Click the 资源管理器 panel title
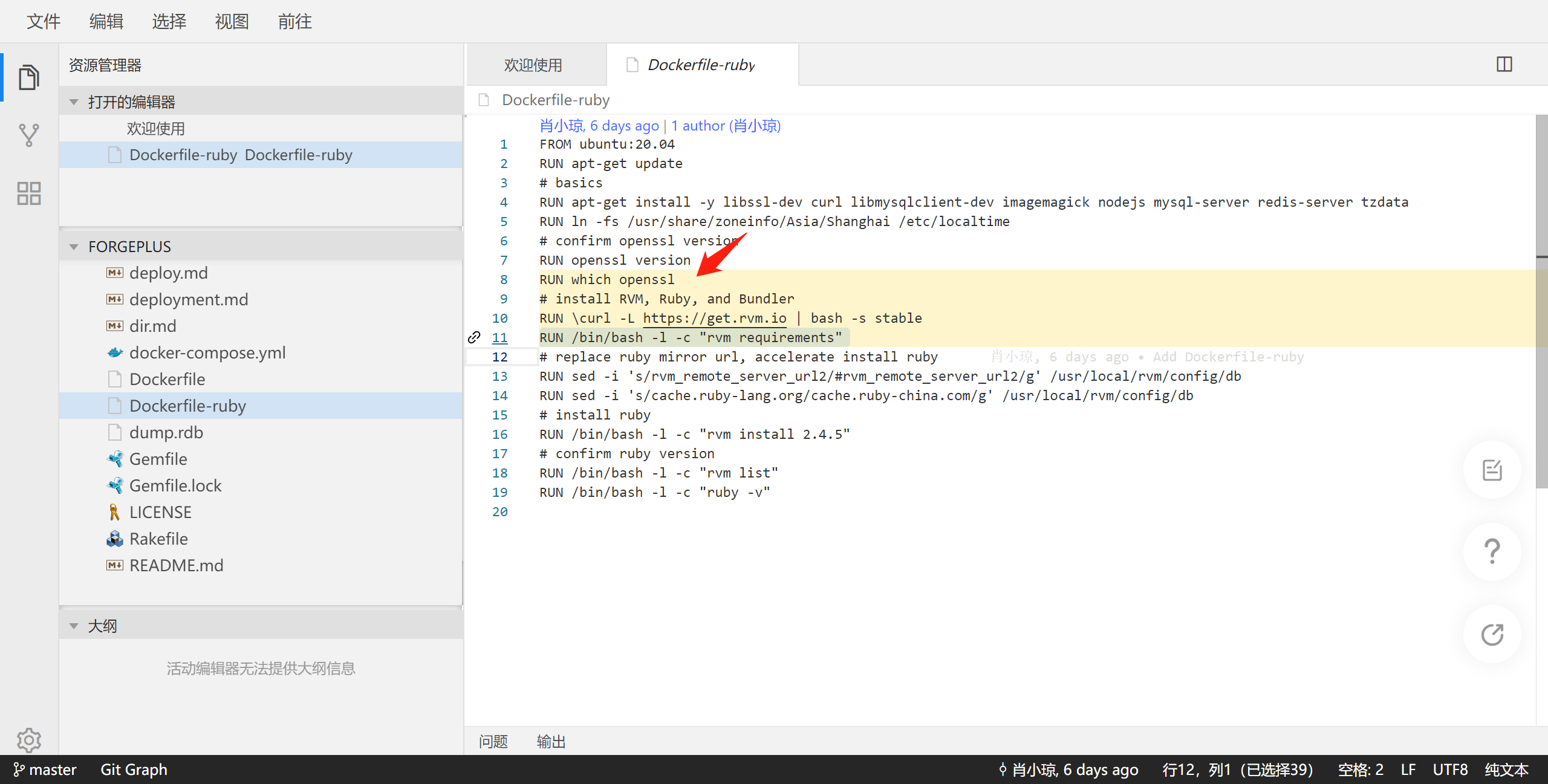The height and width of the screenshot is (784, 1548). [105, 65]
